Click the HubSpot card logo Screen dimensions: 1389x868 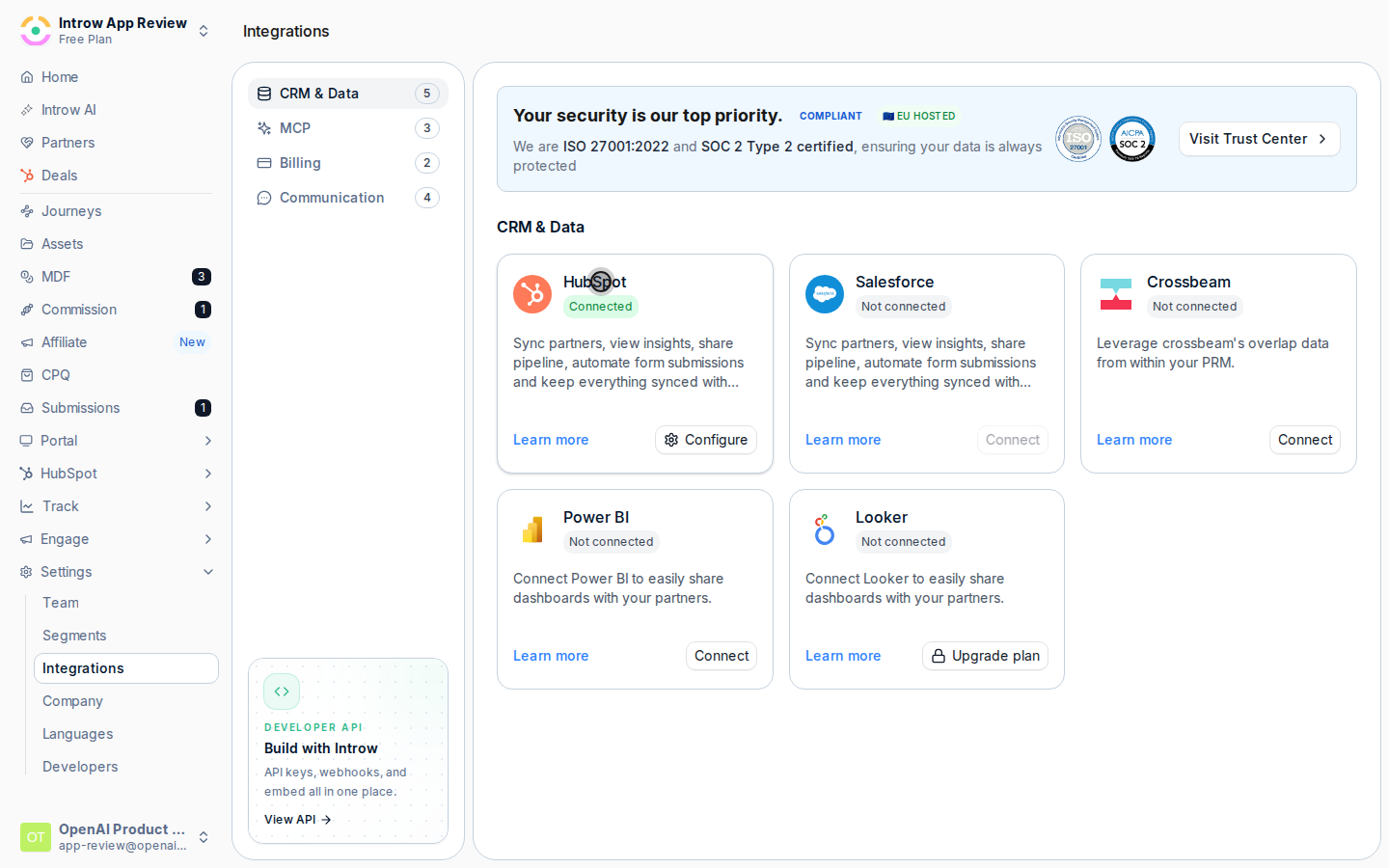click(x=532, y=294)
